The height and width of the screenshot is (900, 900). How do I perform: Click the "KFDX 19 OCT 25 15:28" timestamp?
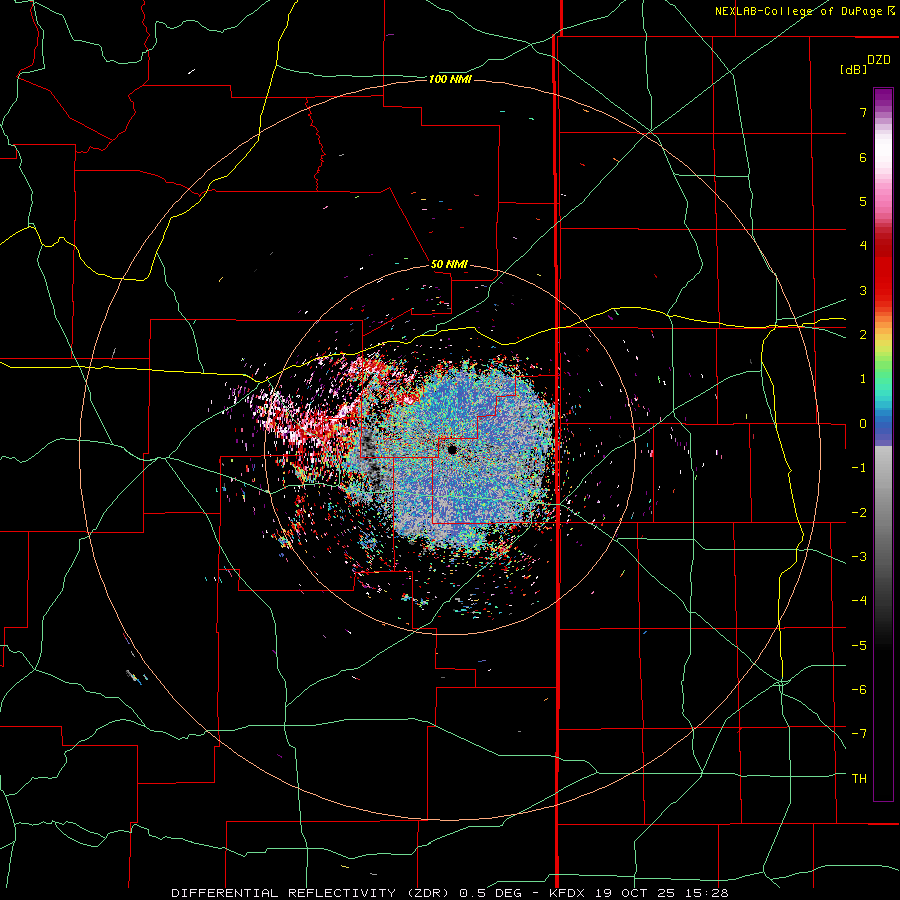pos(638,893)
